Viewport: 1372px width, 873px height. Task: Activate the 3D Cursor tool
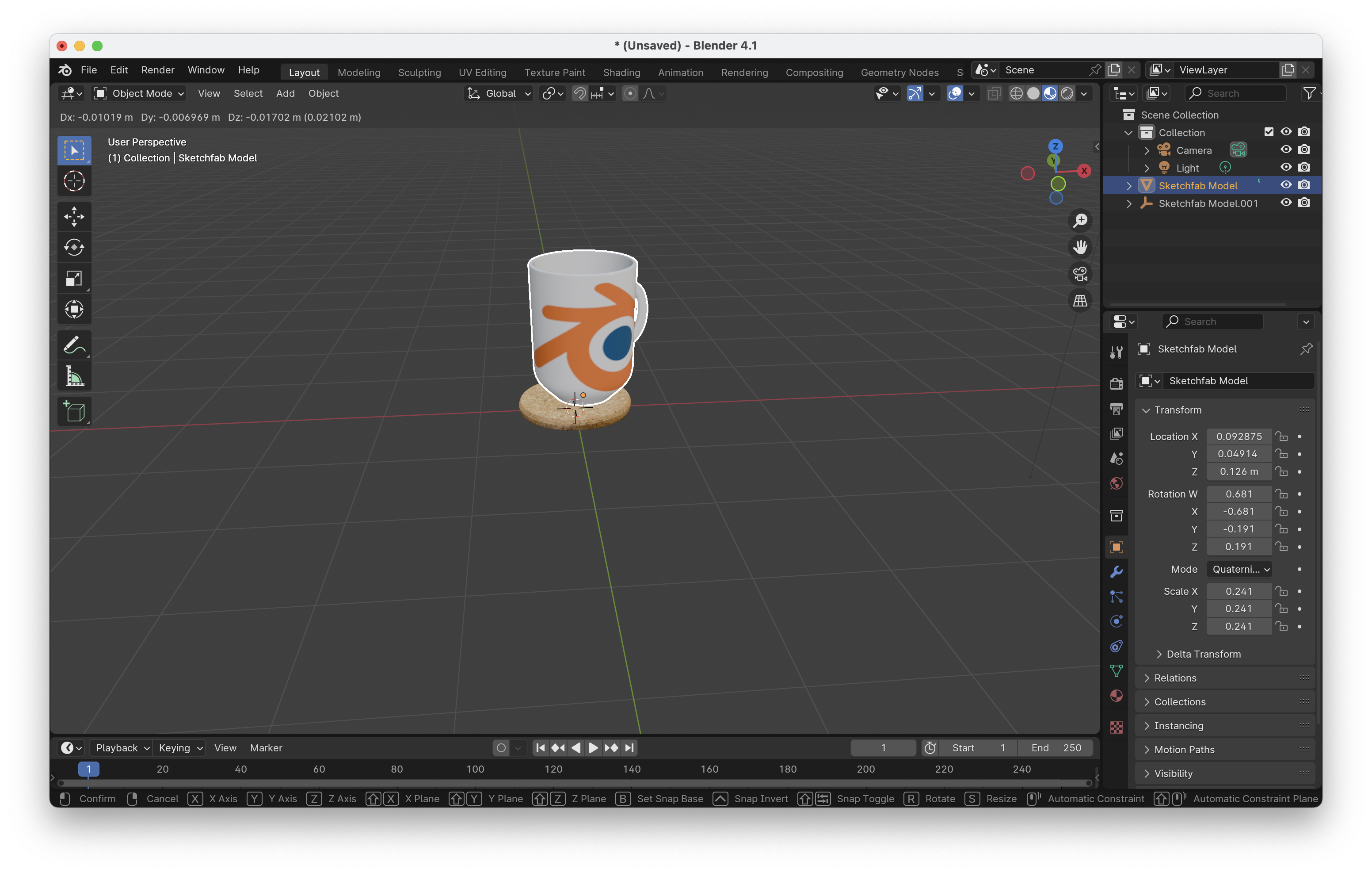tap(74, 181)
